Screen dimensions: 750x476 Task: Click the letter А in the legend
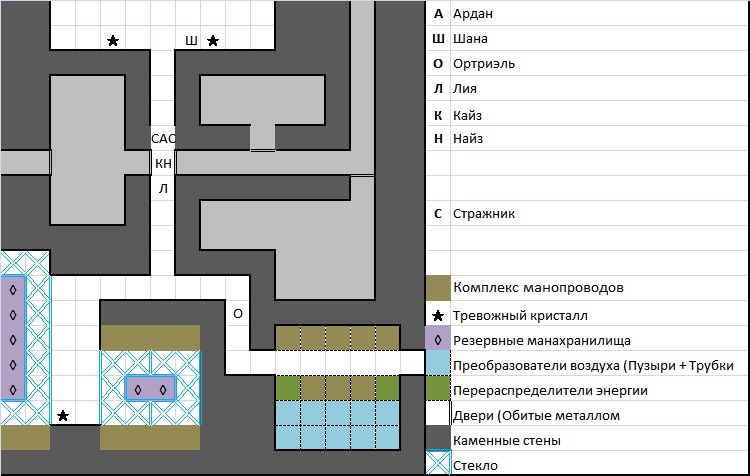click(438, 14)
